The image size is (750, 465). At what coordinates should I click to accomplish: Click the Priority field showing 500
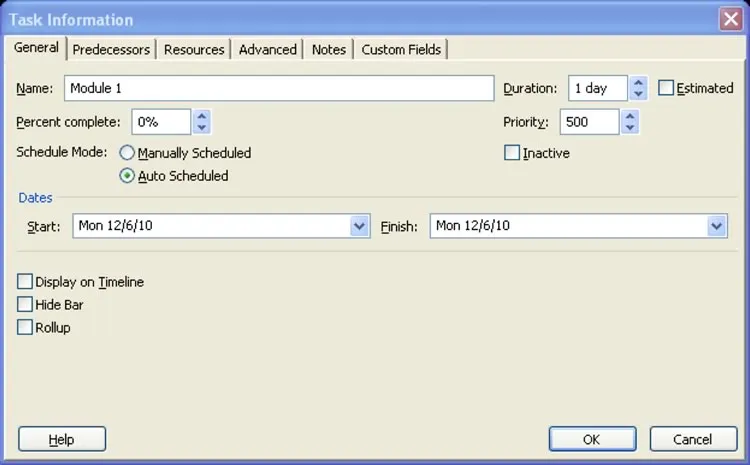pyautogui.click(x=589, y=122)
